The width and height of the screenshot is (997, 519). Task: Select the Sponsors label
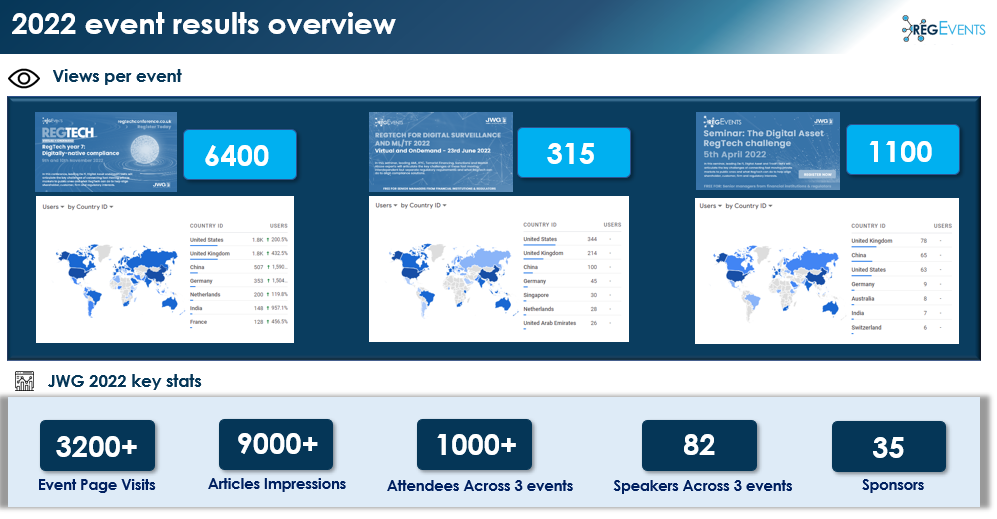893,485
